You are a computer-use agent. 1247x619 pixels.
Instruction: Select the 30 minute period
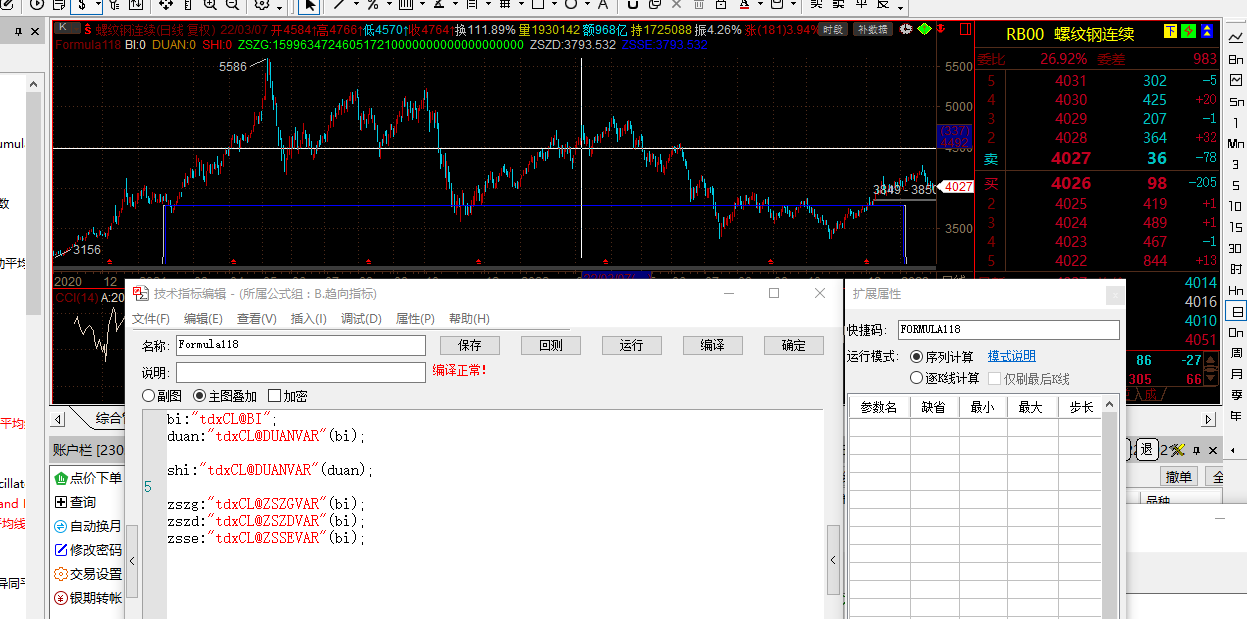[1237, 248]
